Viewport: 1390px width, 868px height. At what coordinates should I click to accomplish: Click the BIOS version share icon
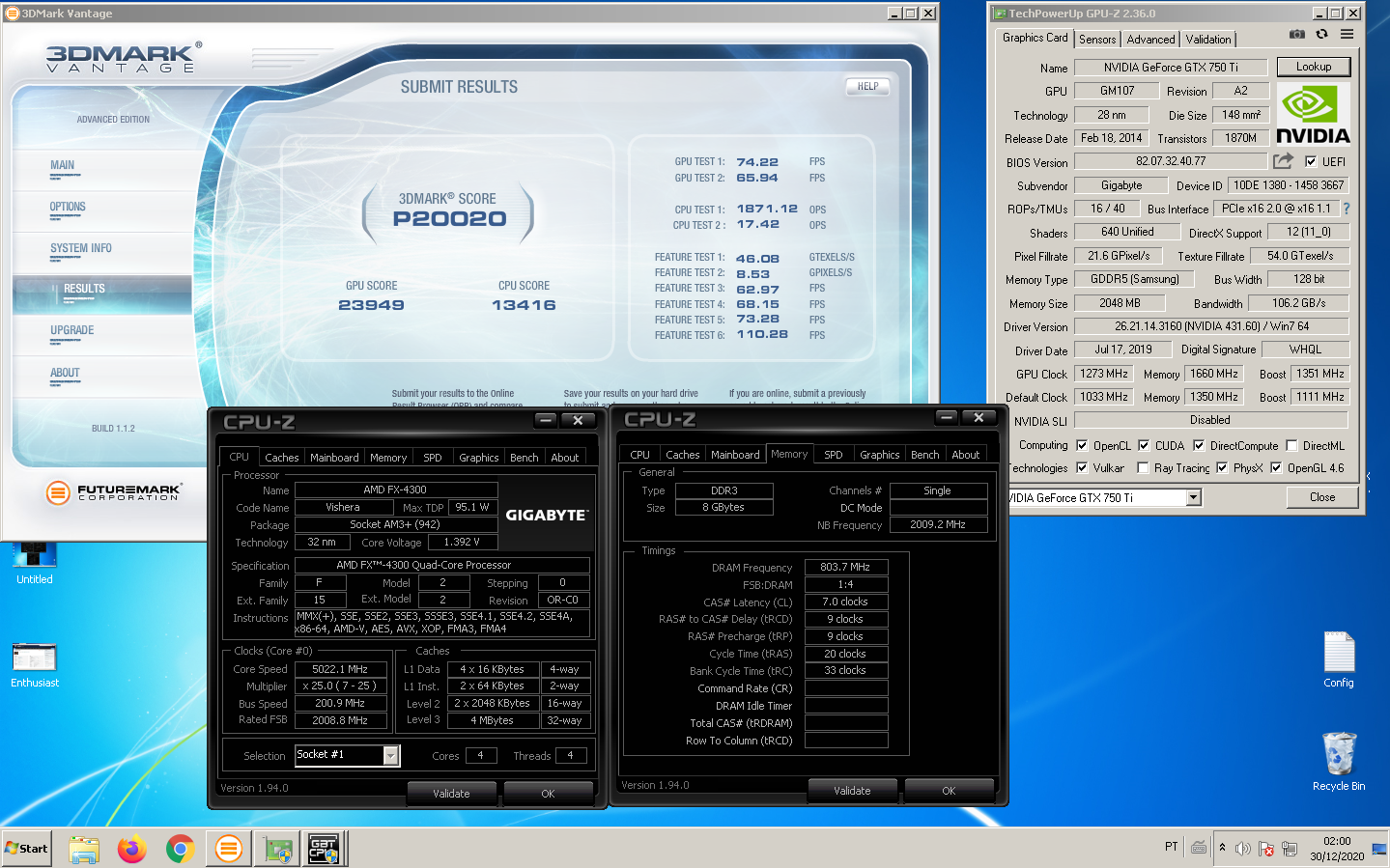(1283, 161)
